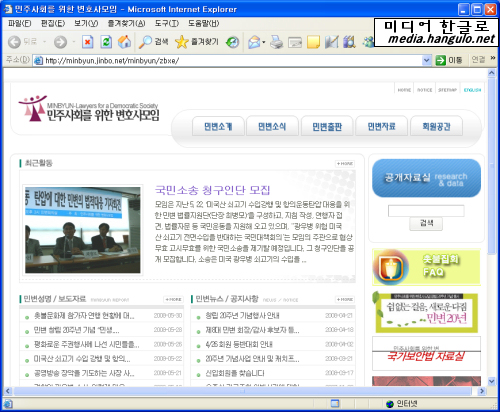Screen dimensions: 500x412
Task: Click the HOME link at page top
Action: tap(404, 90)
